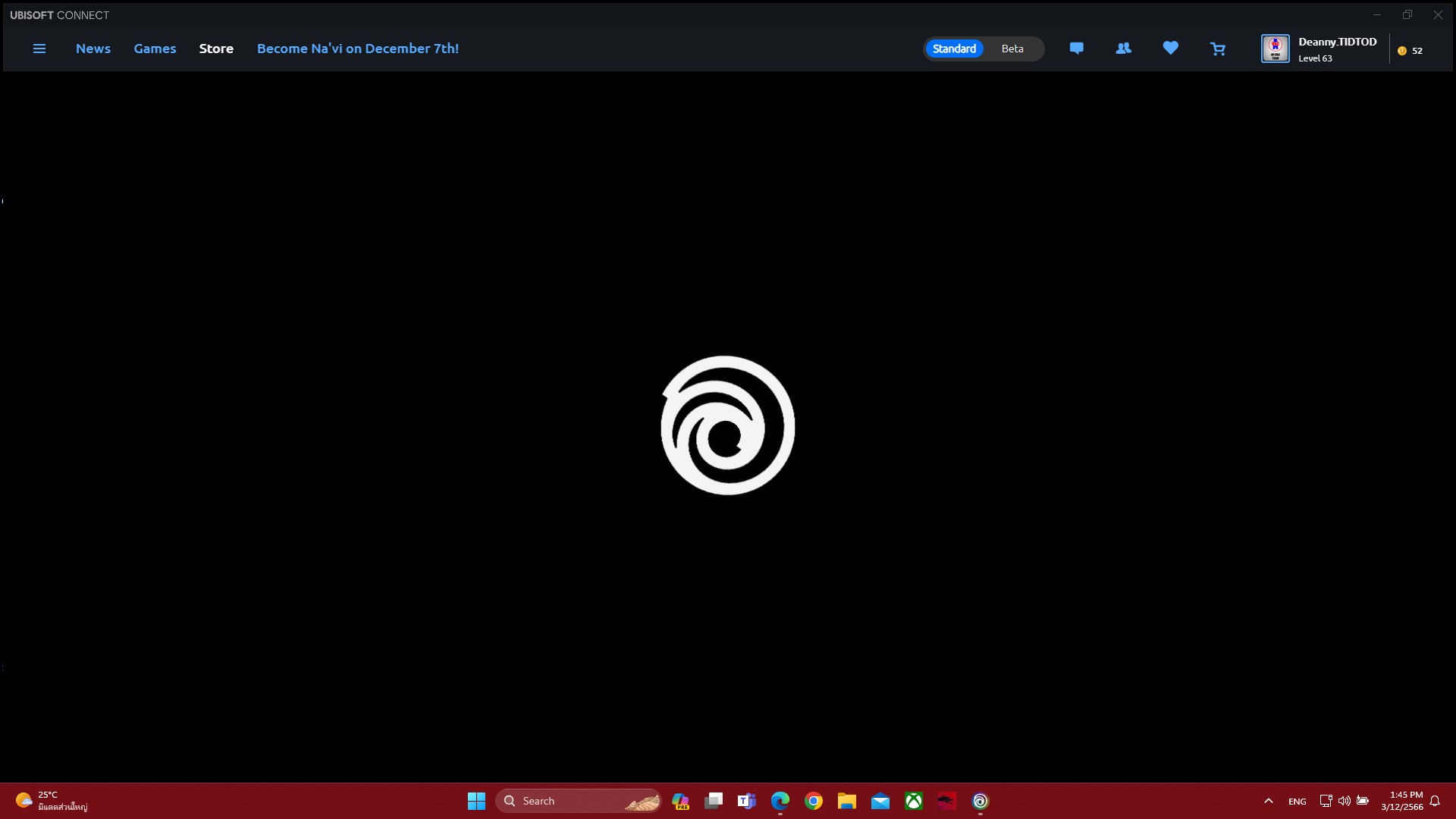Open the volume control icon
Image resolution: width=1456 pixels, height=819 pixels.
[x=1344, y=801]
